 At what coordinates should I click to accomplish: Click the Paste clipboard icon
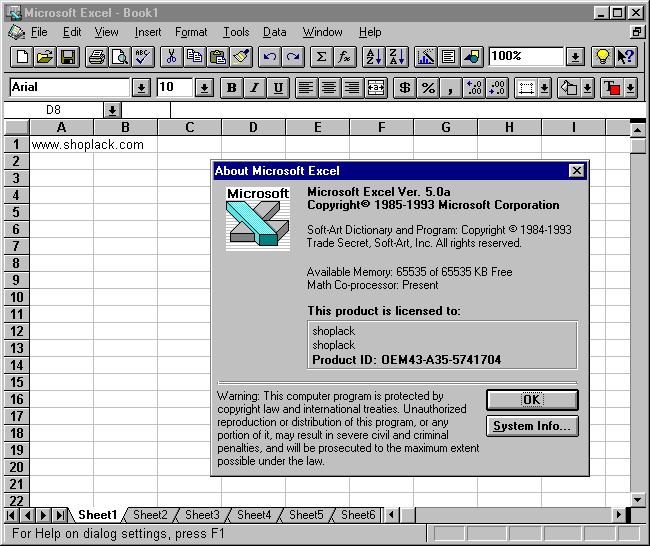[218, 56]
